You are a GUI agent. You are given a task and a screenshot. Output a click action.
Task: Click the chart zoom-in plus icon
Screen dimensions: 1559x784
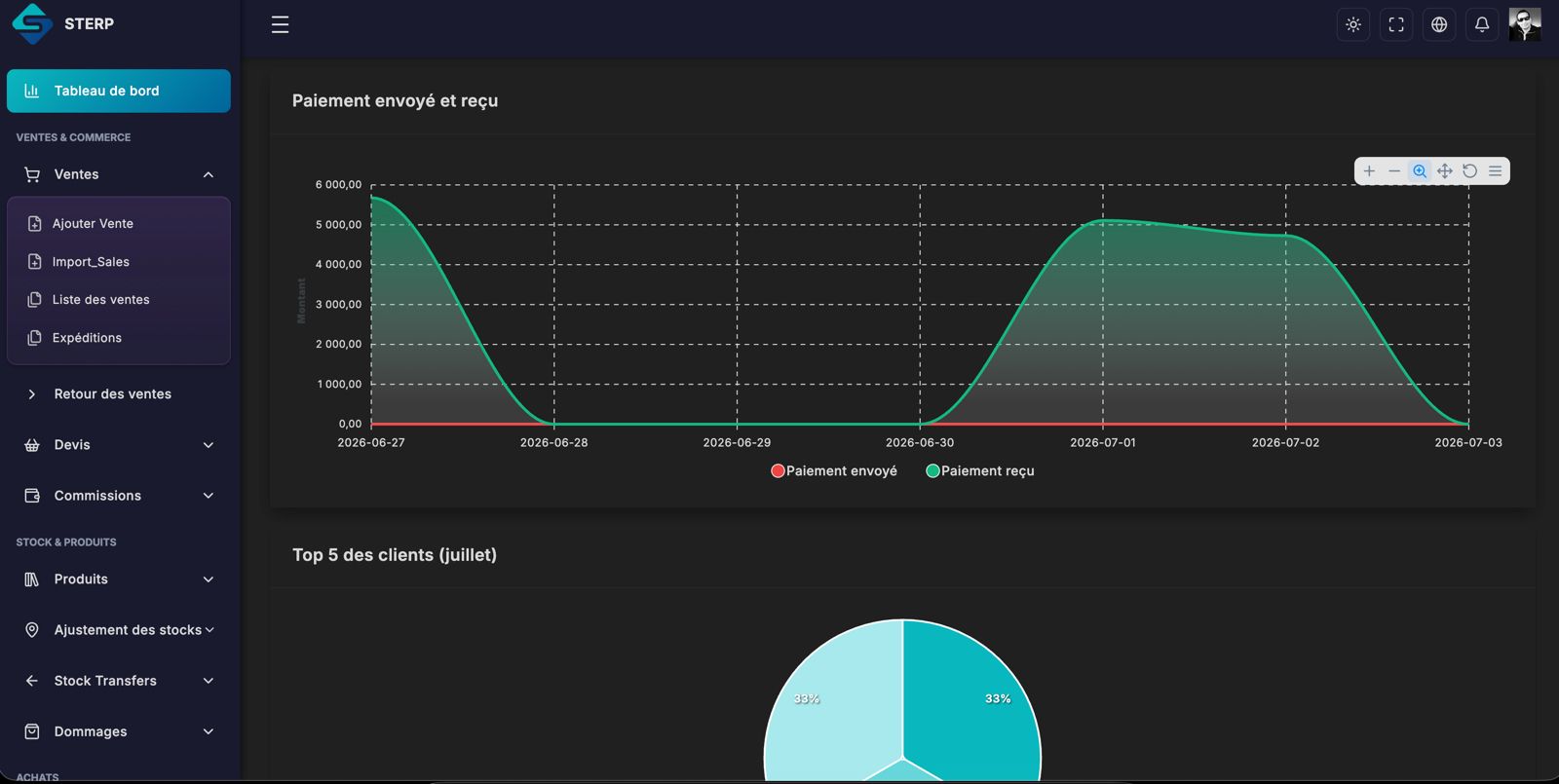click(x=1369, y=171)
